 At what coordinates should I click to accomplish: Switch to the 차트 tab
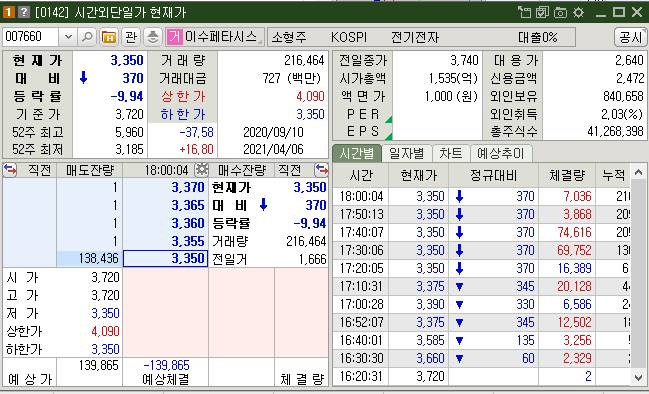[x=451, y=154]
